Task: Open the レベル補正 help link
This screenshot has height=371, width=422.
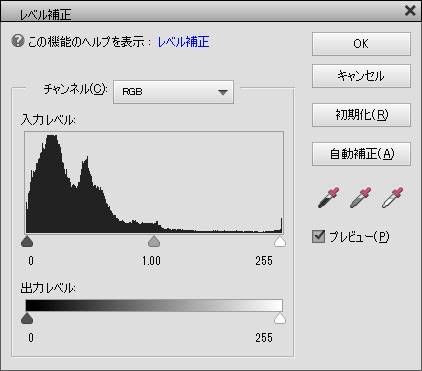Action: [183, 42]
